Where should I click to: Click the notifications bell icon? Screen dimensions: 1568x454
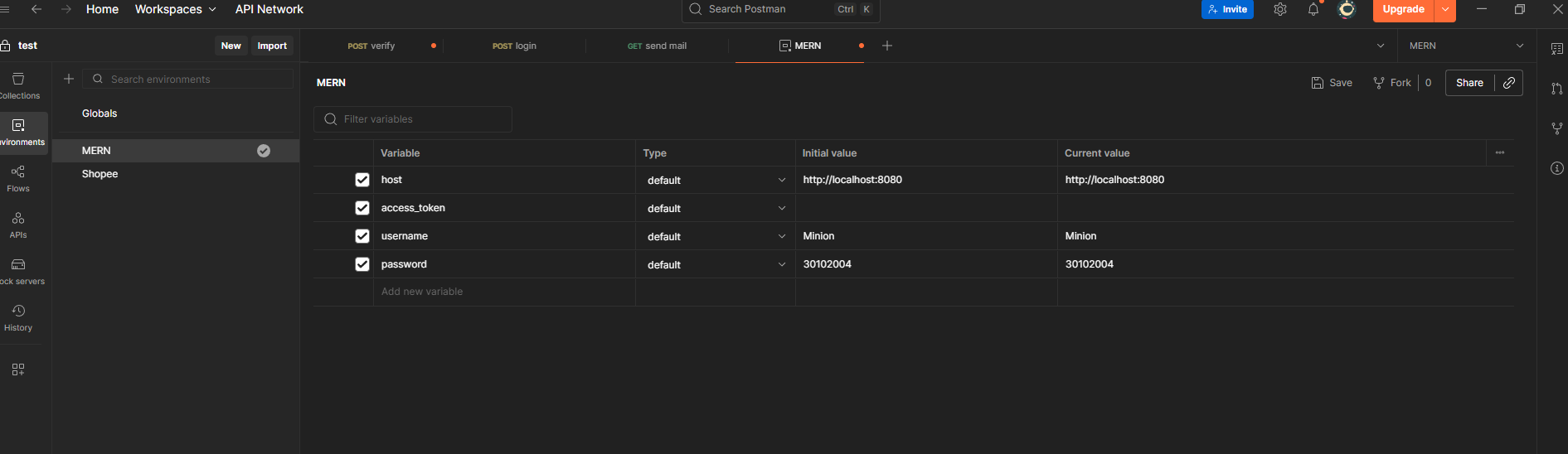(x=1313, y=10)
